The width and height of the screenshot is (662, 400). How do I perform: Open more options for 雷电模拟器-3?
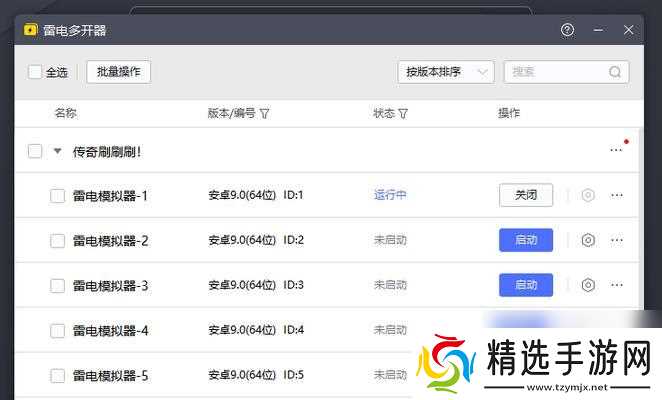tap(617, 285)
